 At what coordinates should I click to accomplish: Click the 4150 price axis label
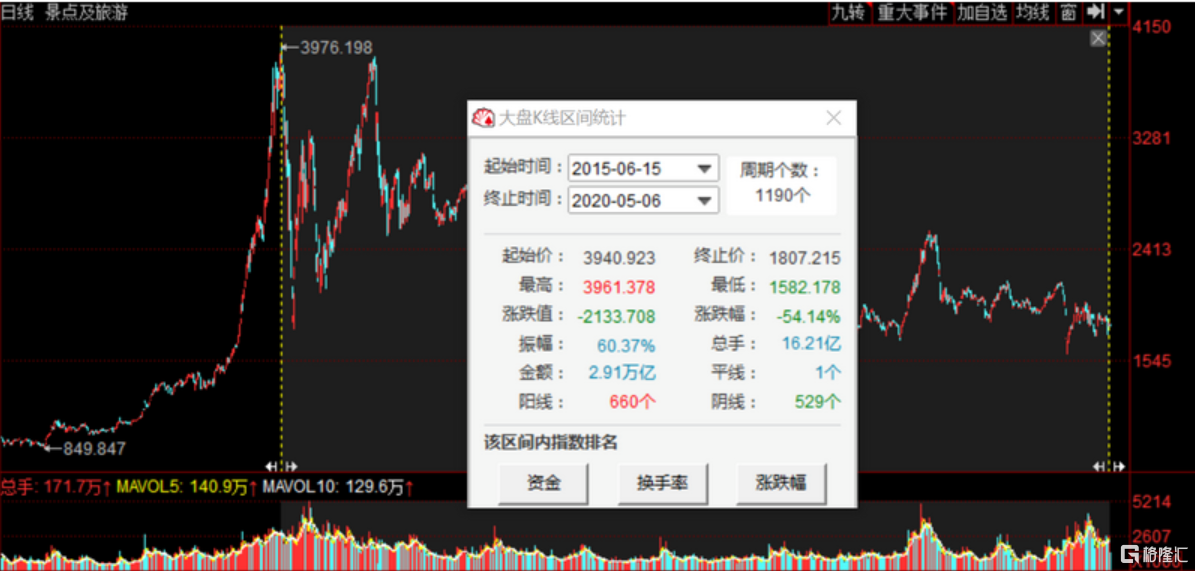(1152, 29)
